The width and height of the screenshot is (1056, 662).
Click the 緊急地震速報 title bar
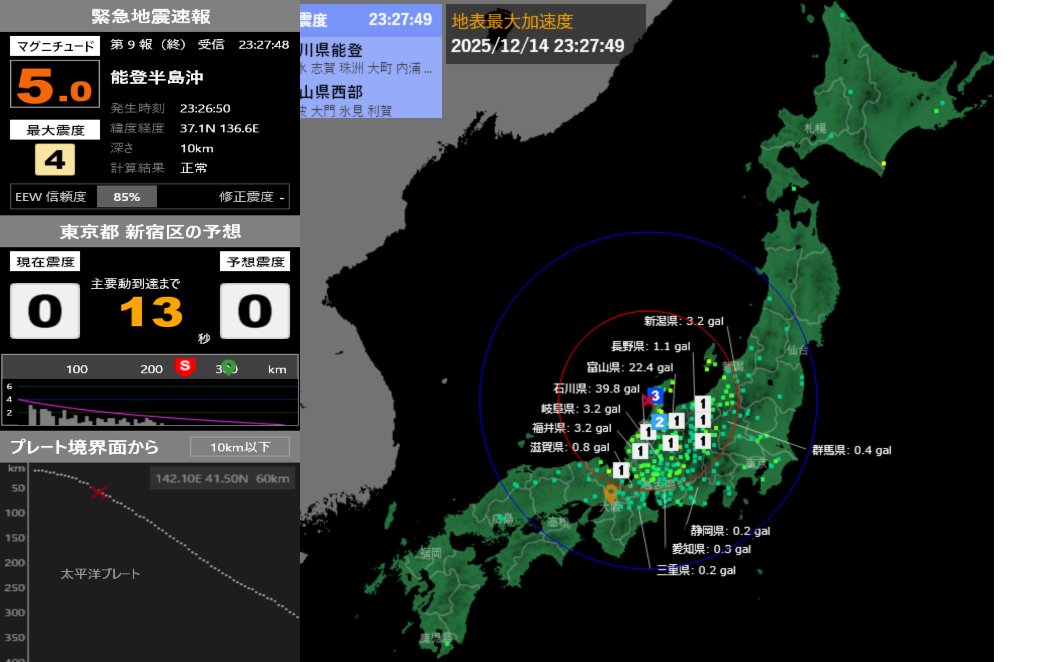149,16
